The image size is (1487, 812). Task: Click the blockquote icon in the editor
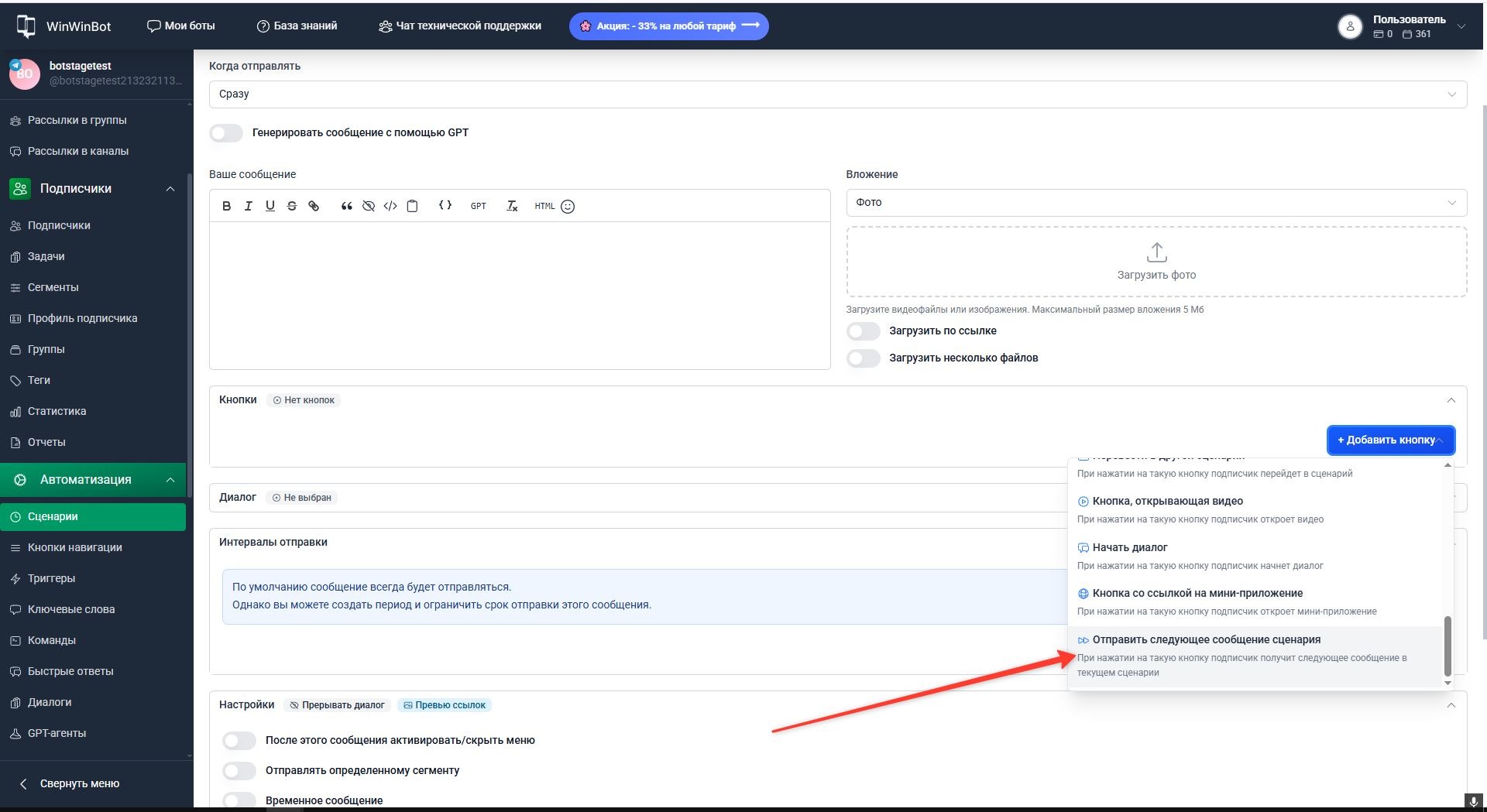pyautogui.click(x=346, y=206)
